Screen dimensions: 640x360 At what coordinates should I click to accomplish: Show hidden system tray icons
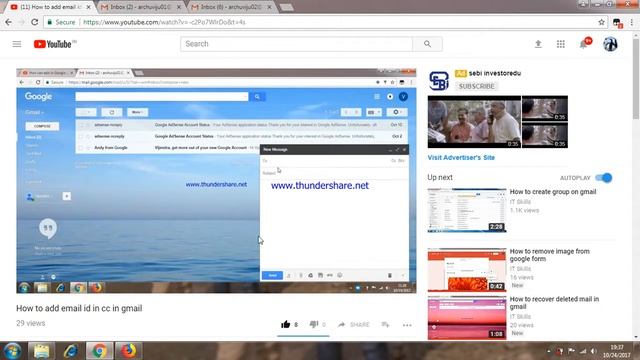(x=549, y=351)
